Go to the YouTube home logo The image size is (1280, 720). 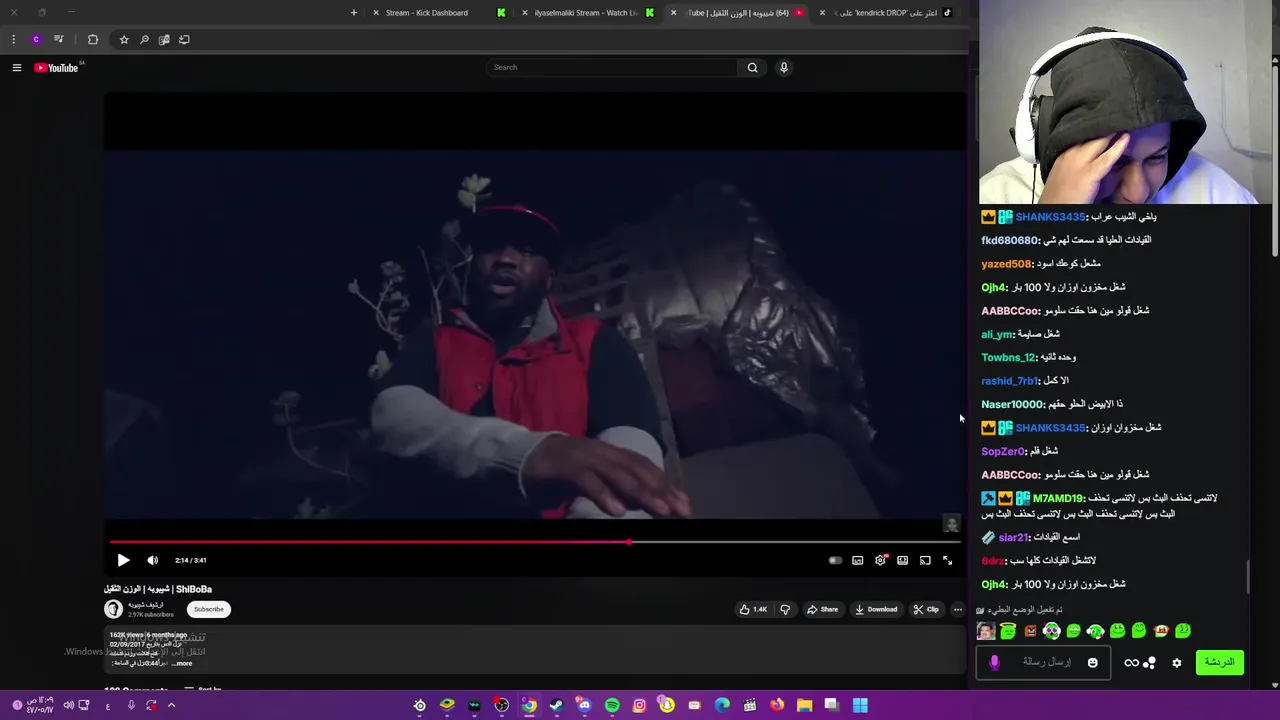pyautogui.click(x=56, y=67)
